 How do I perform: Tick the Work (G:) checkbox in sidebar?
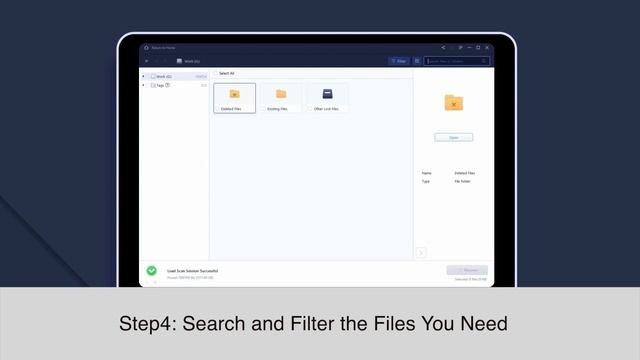pyautogui.click(x=153, y=76)
